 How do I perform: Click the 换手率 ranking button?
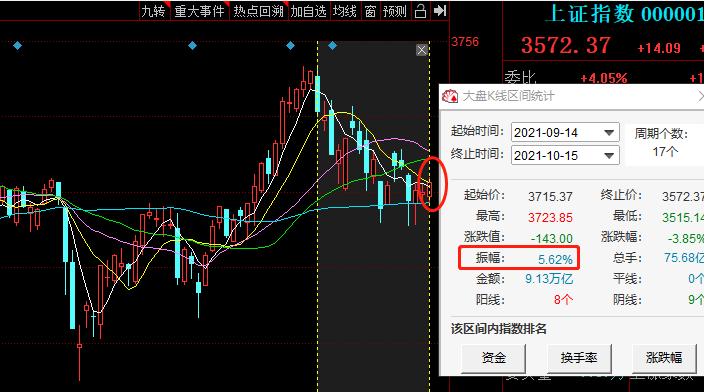(579, 358)
